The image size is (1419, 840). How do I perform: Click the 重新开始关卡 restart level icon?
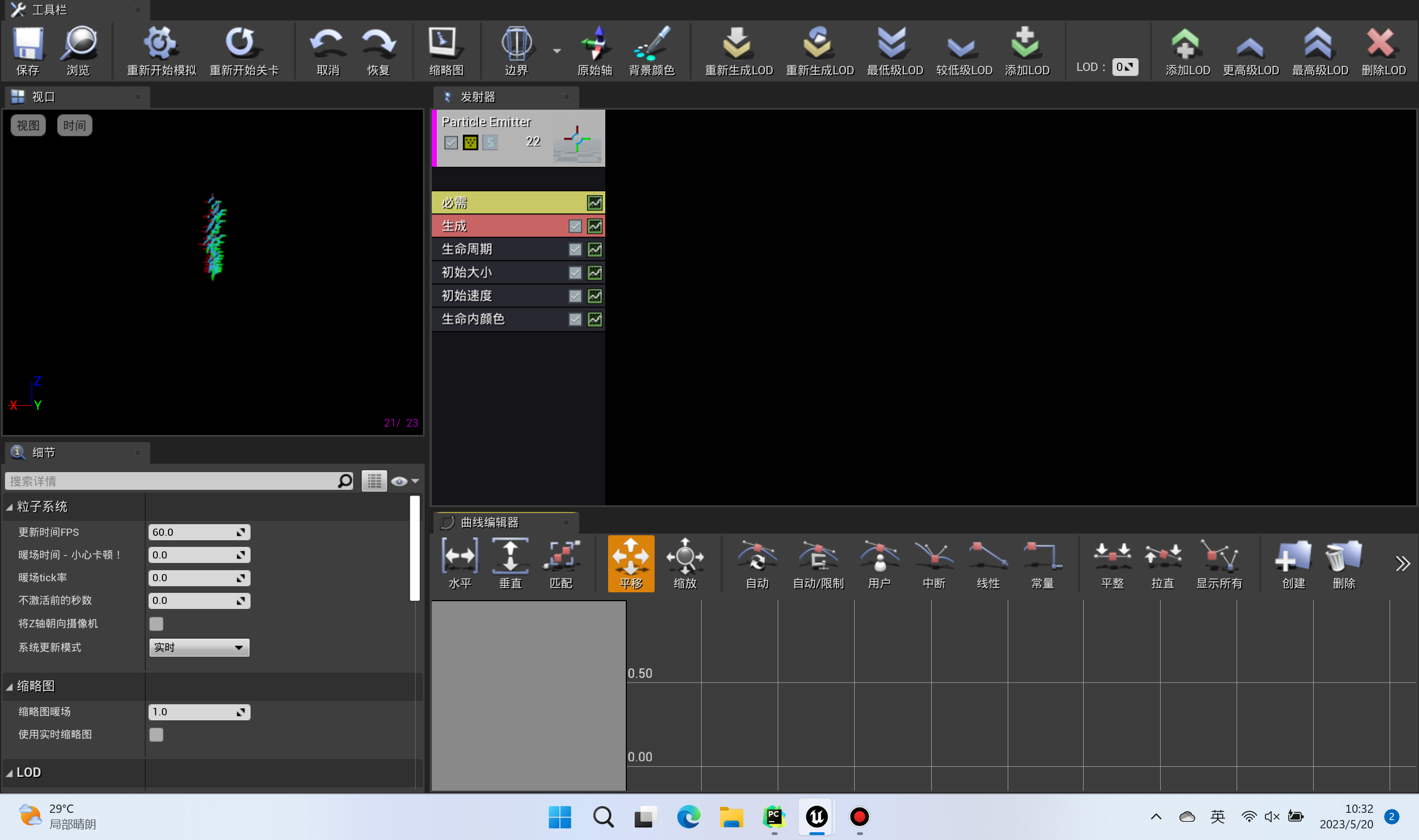[x=243, y=50]
